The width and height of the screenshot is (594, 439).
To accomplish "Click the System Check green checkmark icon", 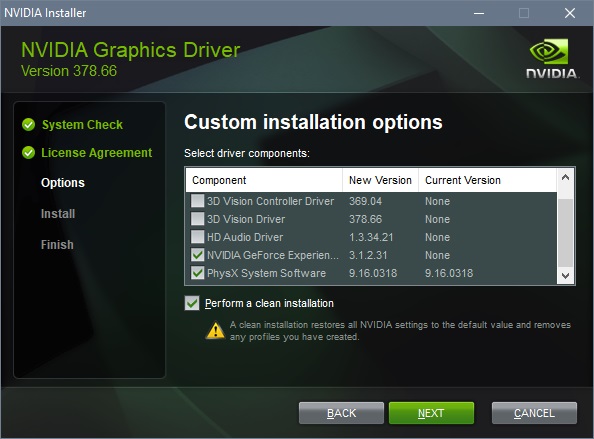I will (28, 124).
